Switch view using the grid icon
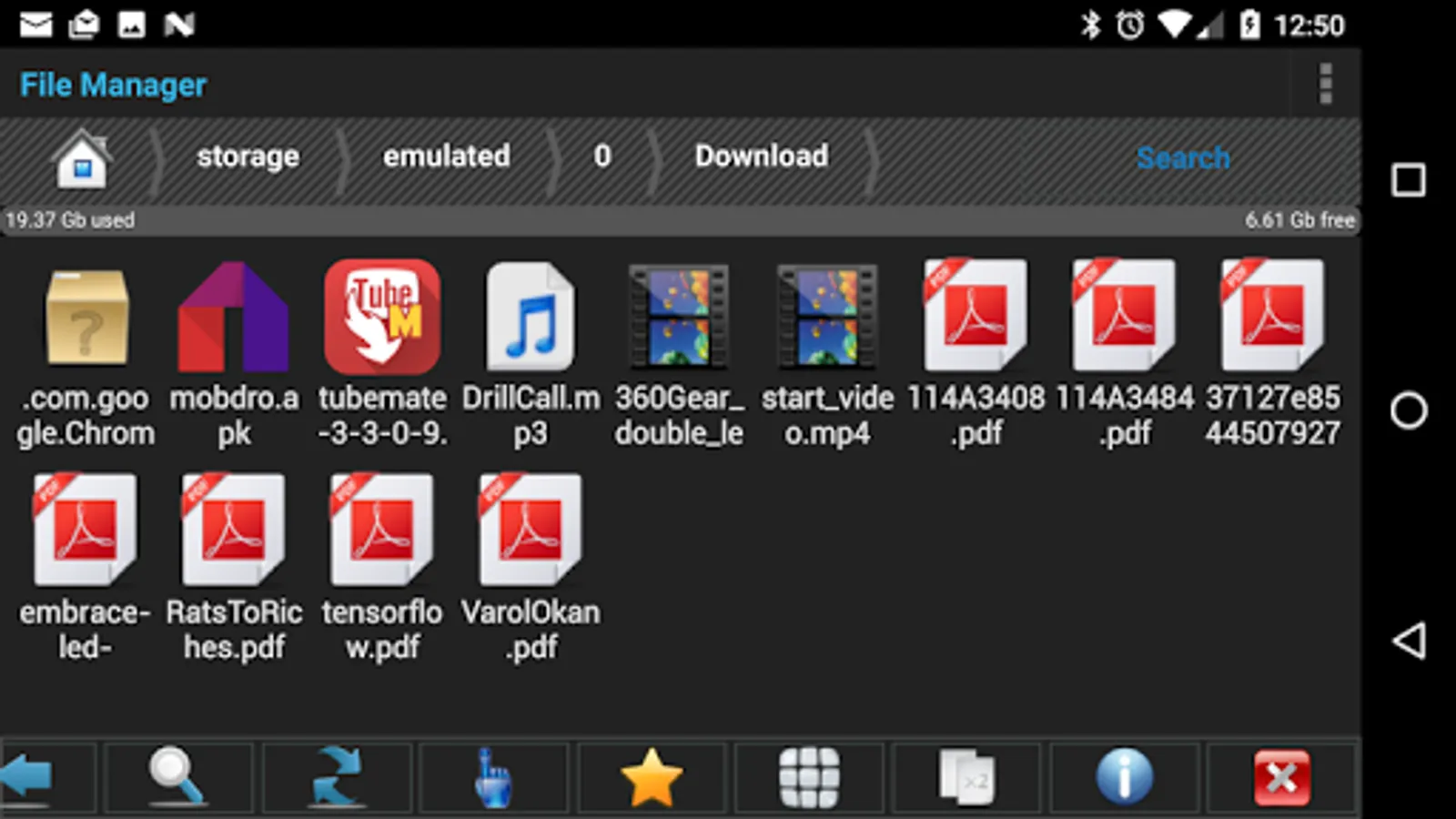The width and height of the screenshot is (1456, 819). coord(809,777)
